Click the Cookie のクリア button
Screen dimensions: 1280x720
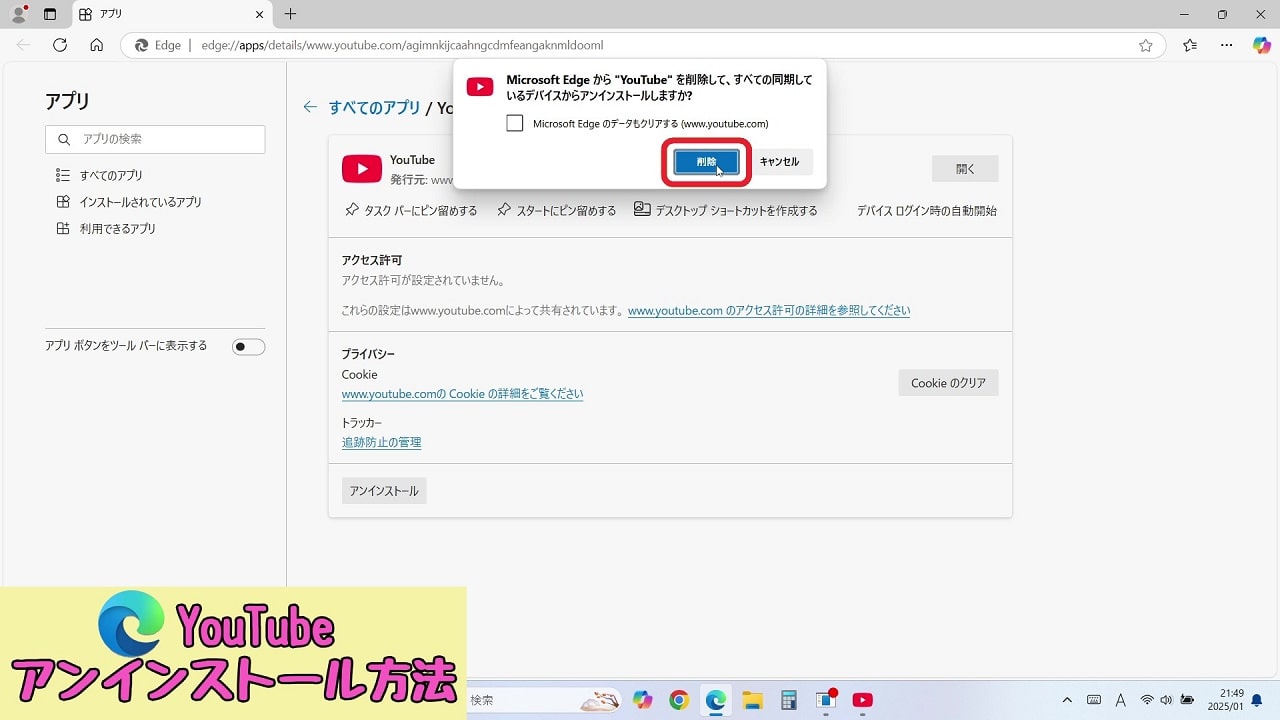coord(948,383)
